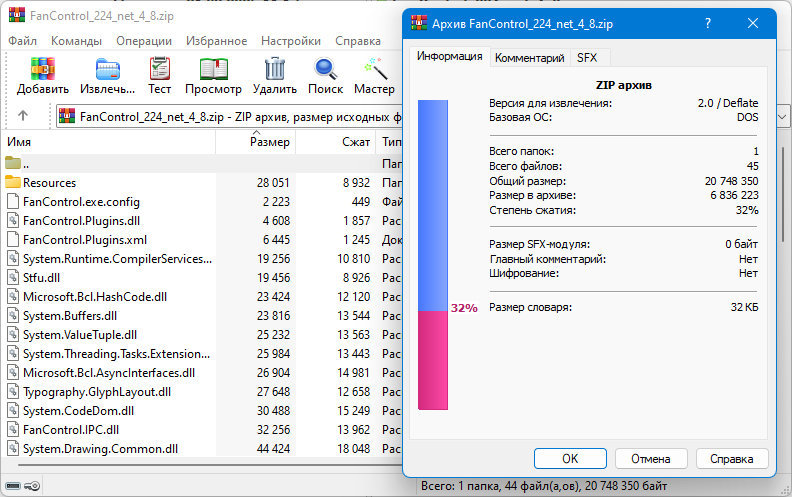792x497 pixels.
Task: Click the FanControl.exe.config file icon
Action: click(x=13, y=202)
